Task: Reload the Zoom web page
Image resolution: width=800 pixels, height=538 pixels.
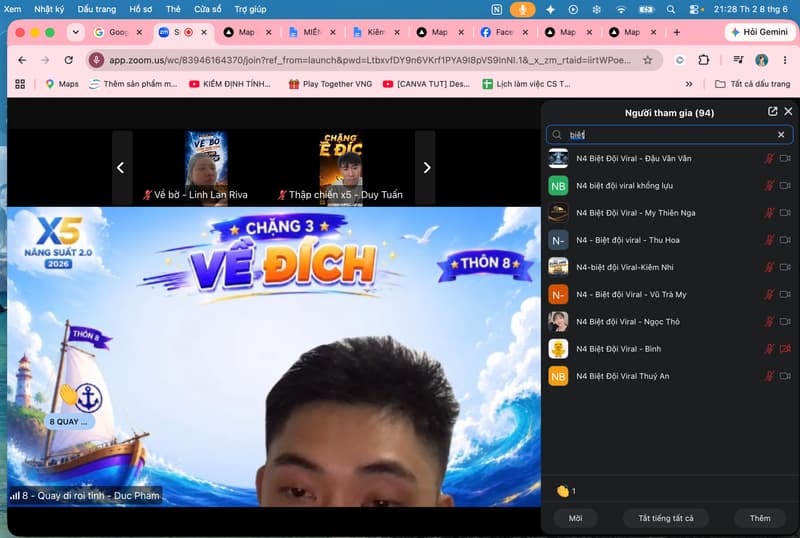Action: (x=68, y=60)
